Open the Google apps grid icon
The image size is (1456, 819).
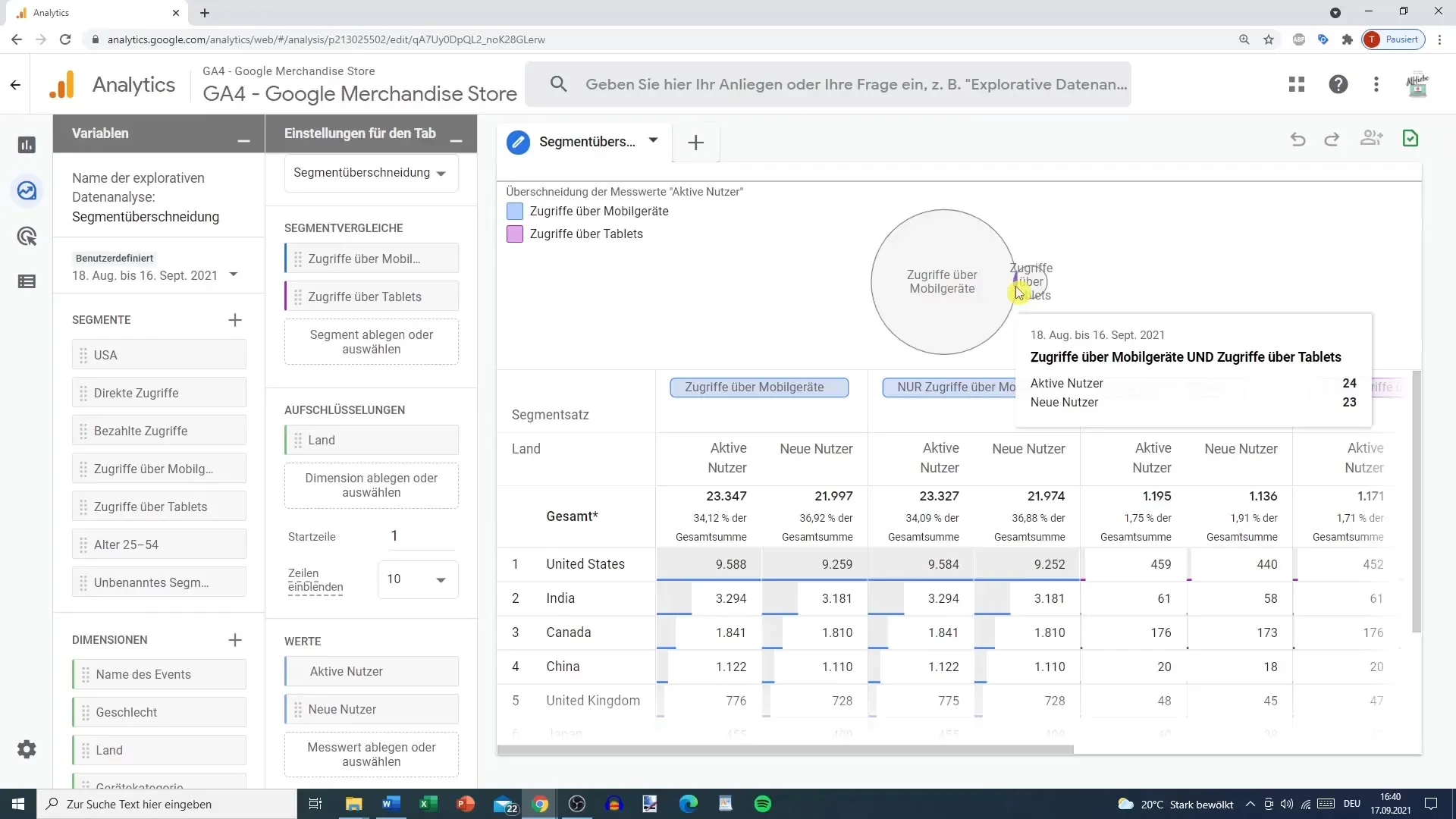pyautogui.click(x=1297, y=84)
